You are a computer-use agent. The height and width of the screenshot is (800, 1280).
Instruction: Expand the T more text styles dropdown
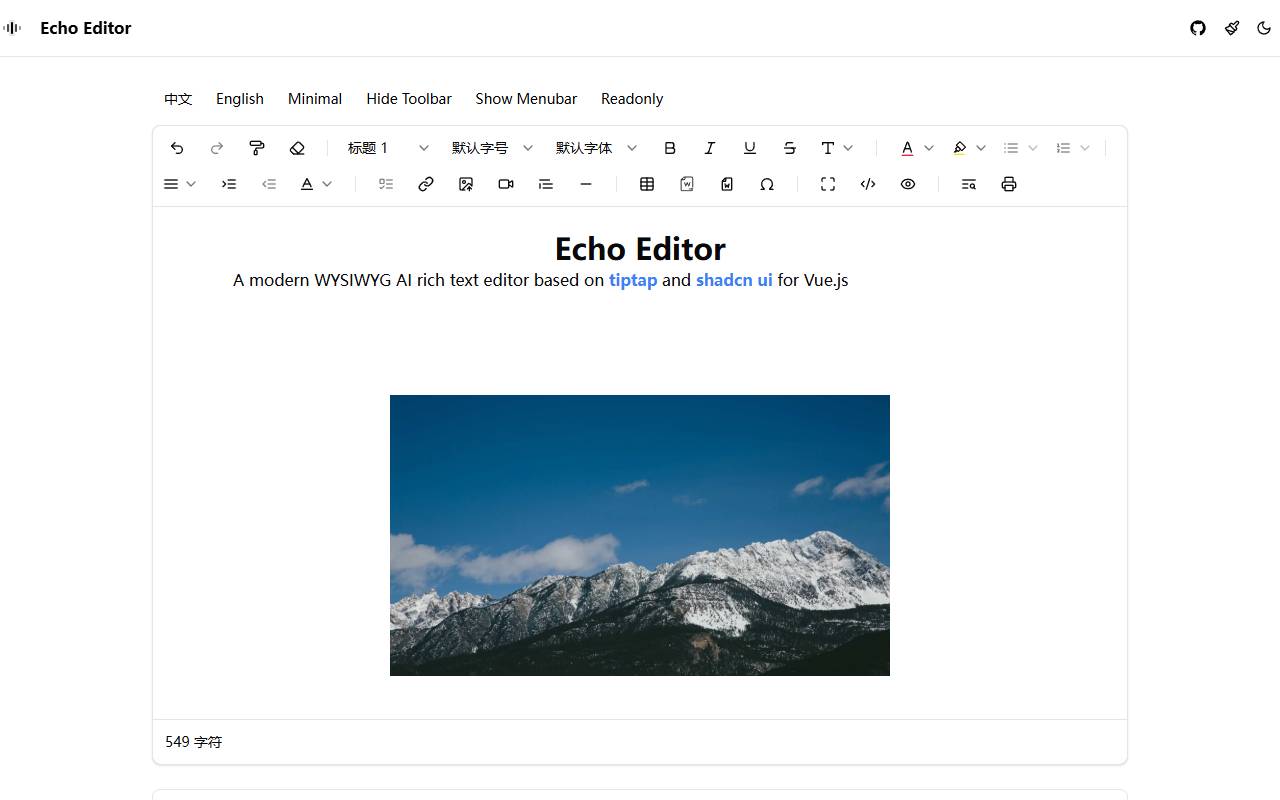pyautogui.click(x=837, y=148)
